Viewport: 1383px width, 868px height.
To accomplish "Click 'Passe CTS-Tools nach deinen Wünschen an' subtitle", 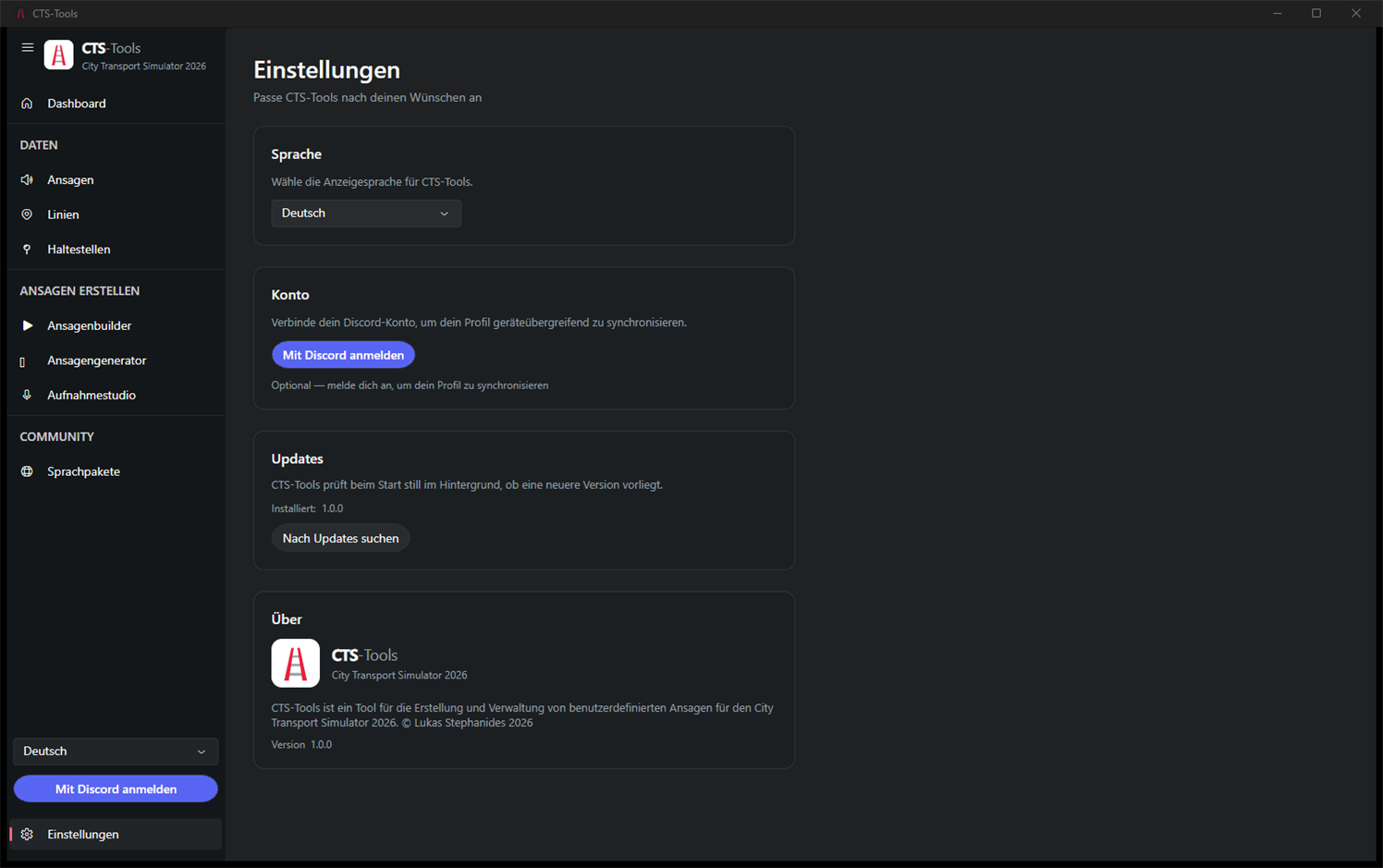I will point(367,98).
